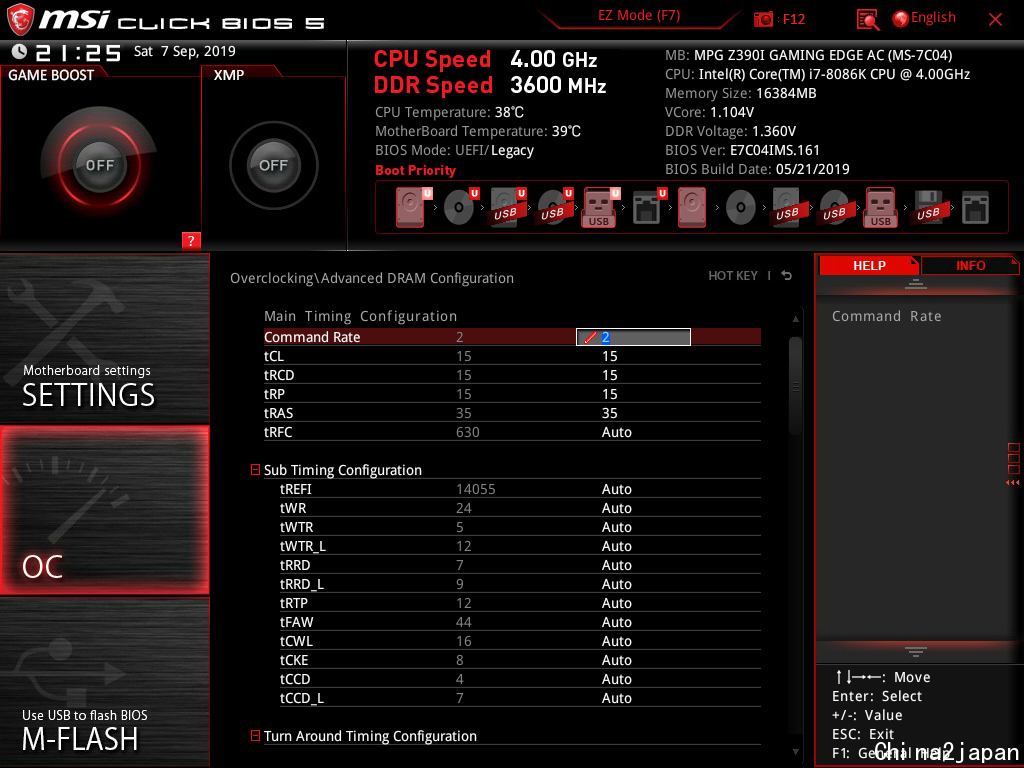Click the clock icon beside the time

click(x=20, y=52)
